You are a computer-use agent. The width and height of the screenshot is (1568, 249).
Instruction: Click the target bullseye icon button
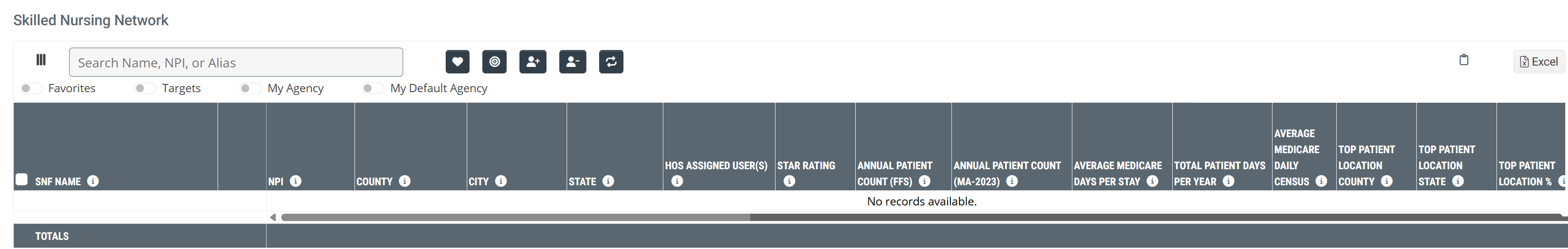[494, 61]
